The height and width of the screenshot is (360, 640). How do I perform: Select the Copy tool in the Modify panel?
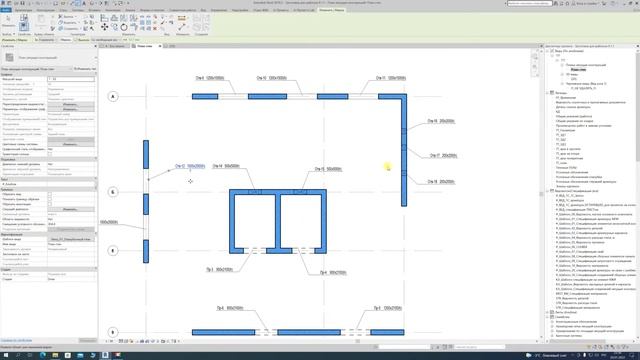tap(114, 27)
